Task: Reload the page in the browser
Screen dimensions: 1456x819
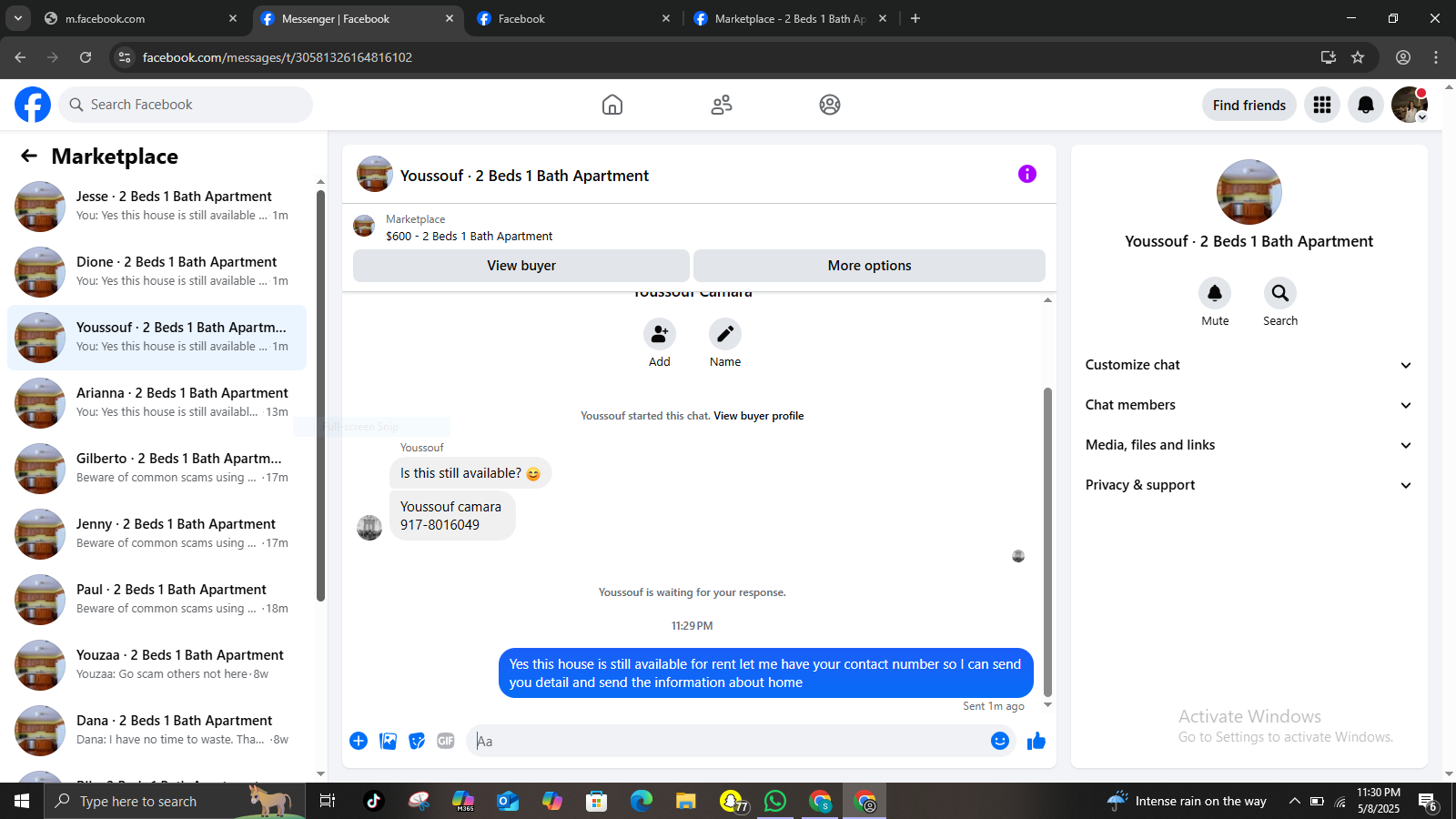Action: pyautogui.click(x=86, y=57)
